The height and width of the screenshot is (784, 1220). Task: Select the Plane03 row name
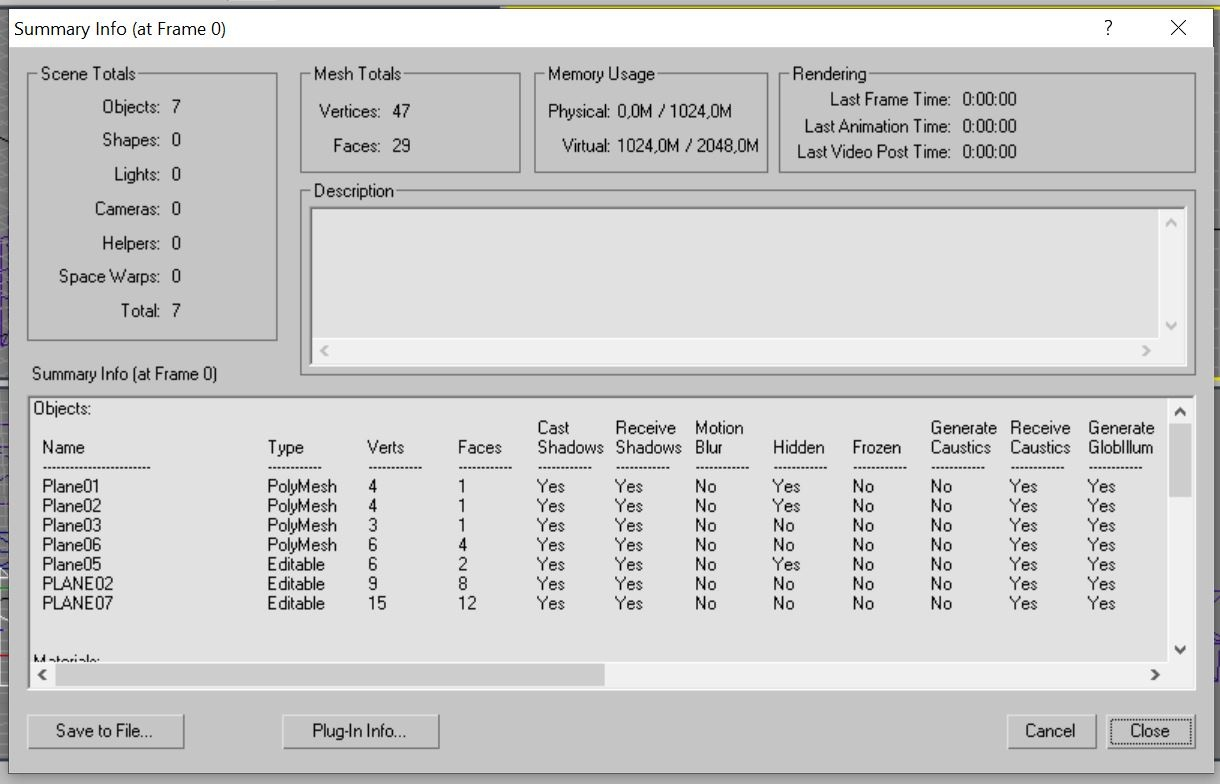point(71,526)
